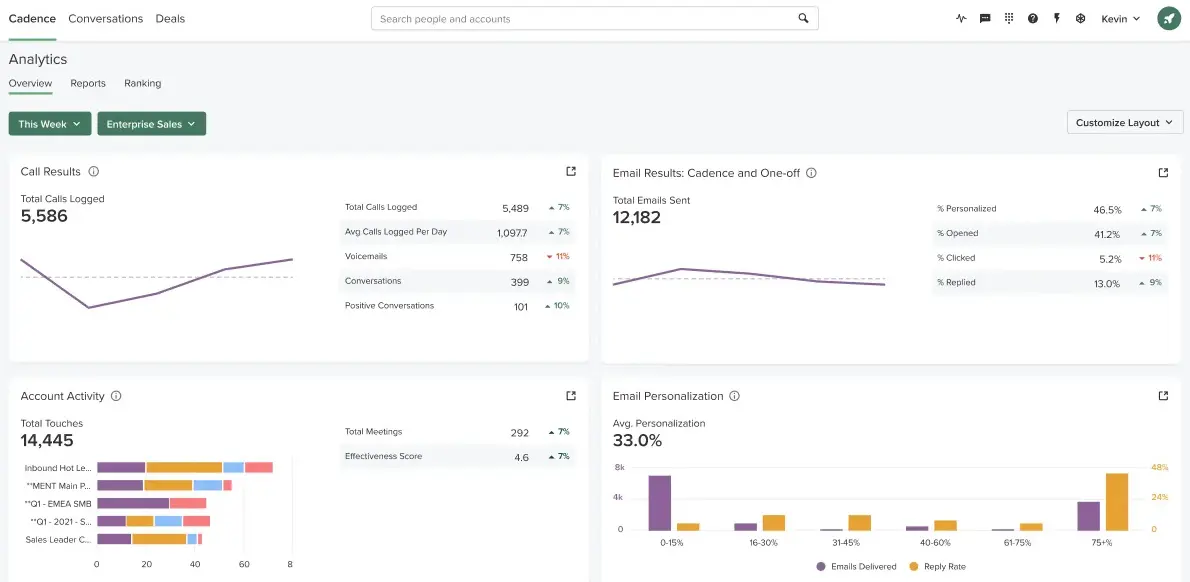Click the Inbound Hot Le... bar row
This screenshot has height=582, width=1190.
(x=184, y=468)
